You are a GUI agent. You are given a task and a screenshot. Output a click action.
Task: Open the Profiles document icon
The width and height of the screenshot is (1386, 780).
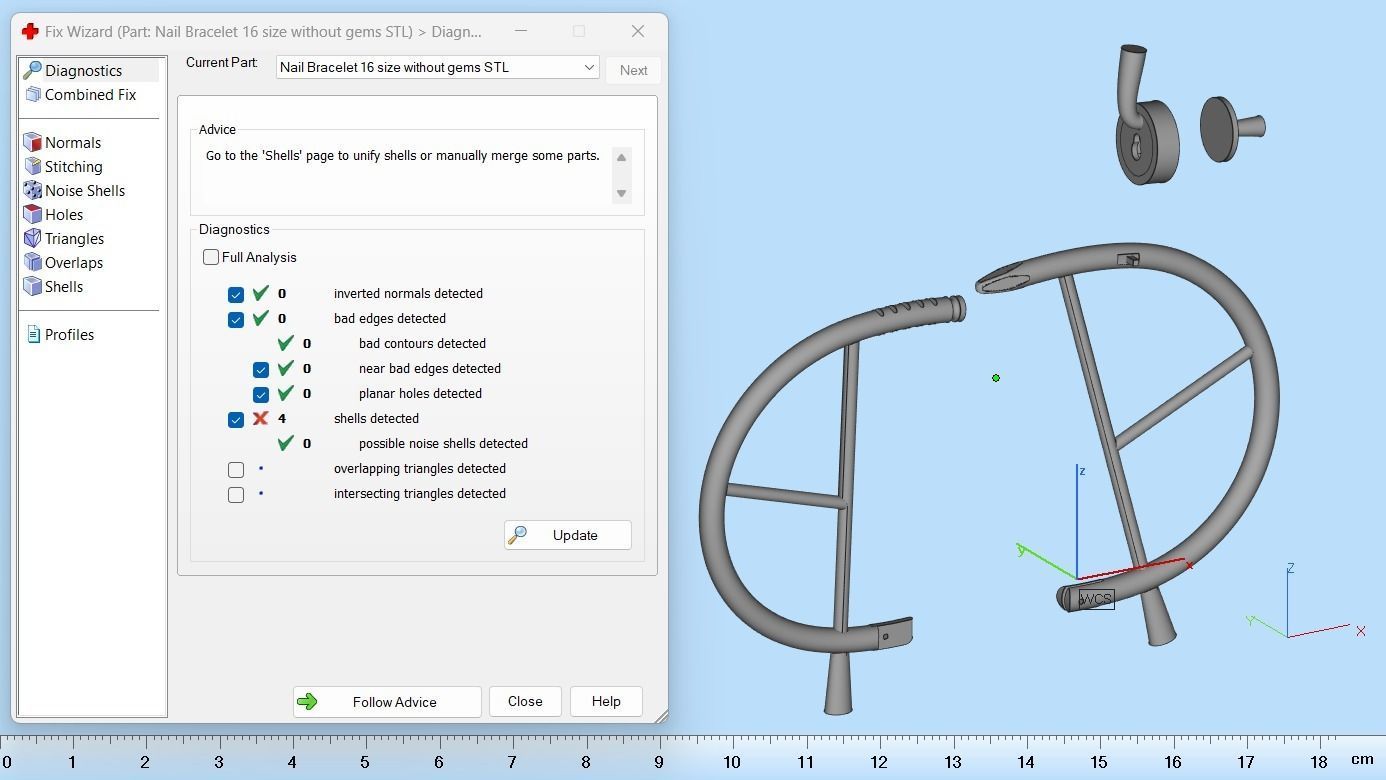[34, 334]
